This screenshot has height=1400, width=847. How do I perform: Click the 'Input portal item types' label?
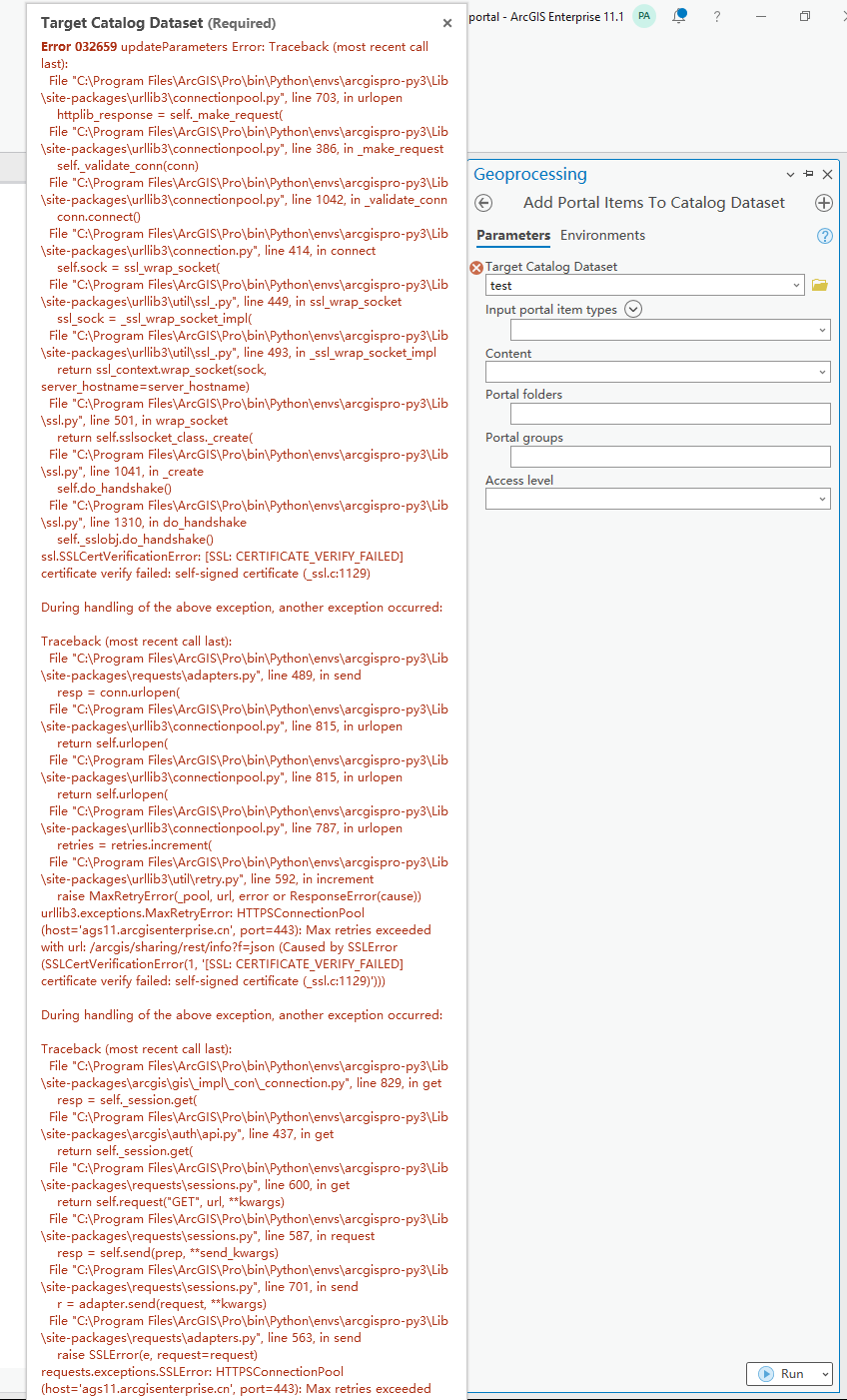coord(551,310)
